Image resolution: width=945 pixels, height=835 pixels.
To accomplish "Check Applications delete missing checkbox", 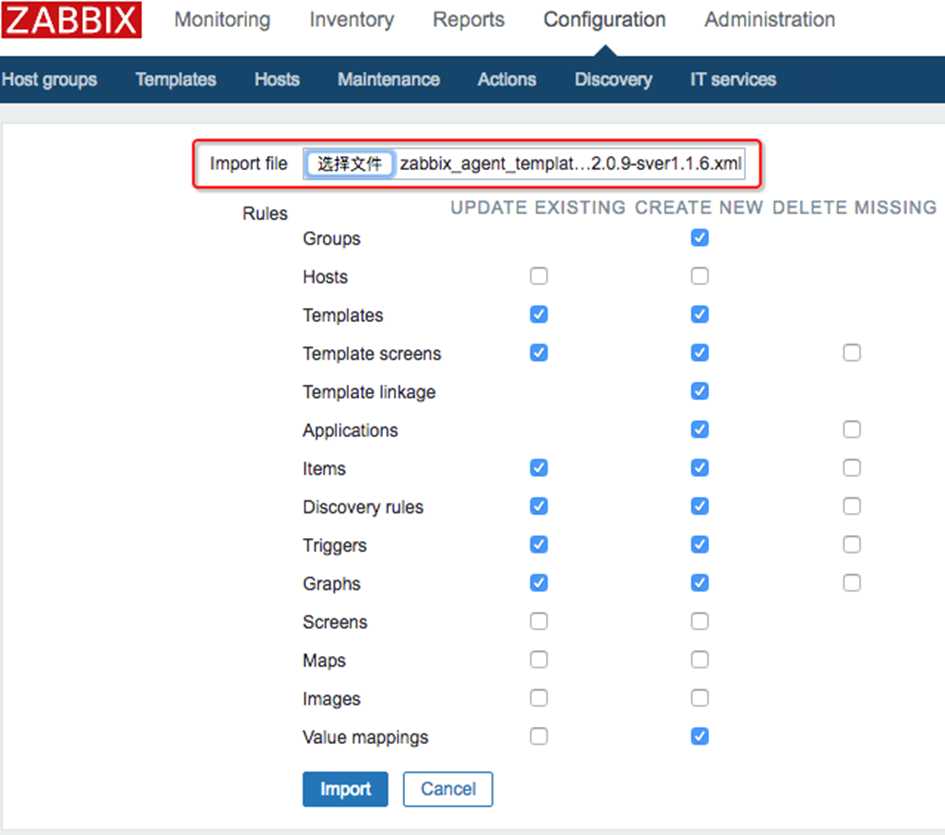I will (852, 429).
